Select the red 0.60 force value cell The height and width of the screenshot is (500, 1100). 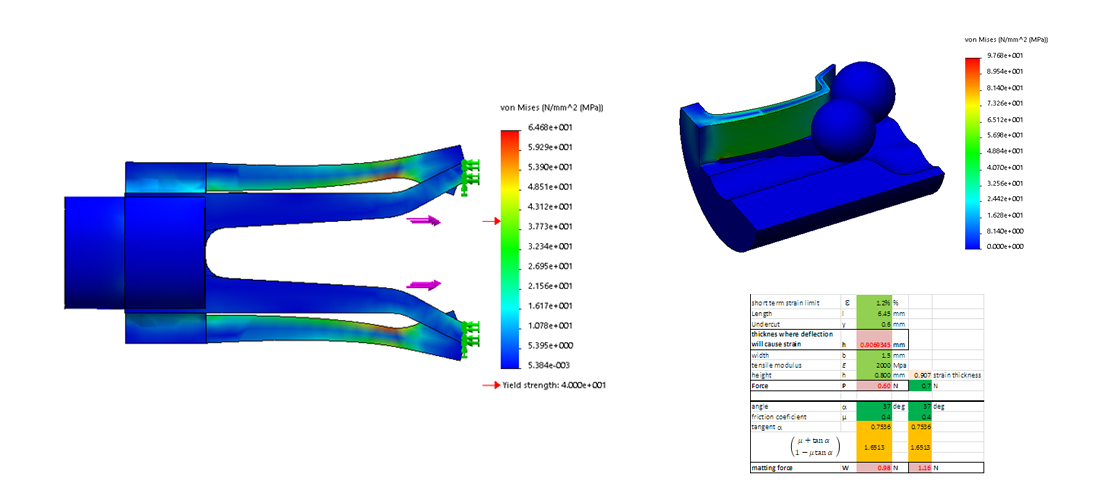tap(874, 386)
